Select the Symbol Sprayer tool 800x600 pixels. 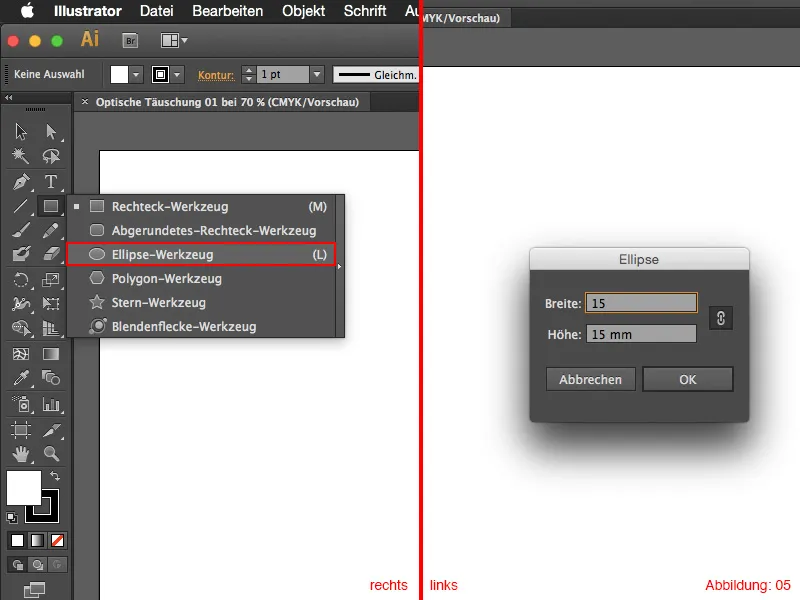[x=21, y=404]
